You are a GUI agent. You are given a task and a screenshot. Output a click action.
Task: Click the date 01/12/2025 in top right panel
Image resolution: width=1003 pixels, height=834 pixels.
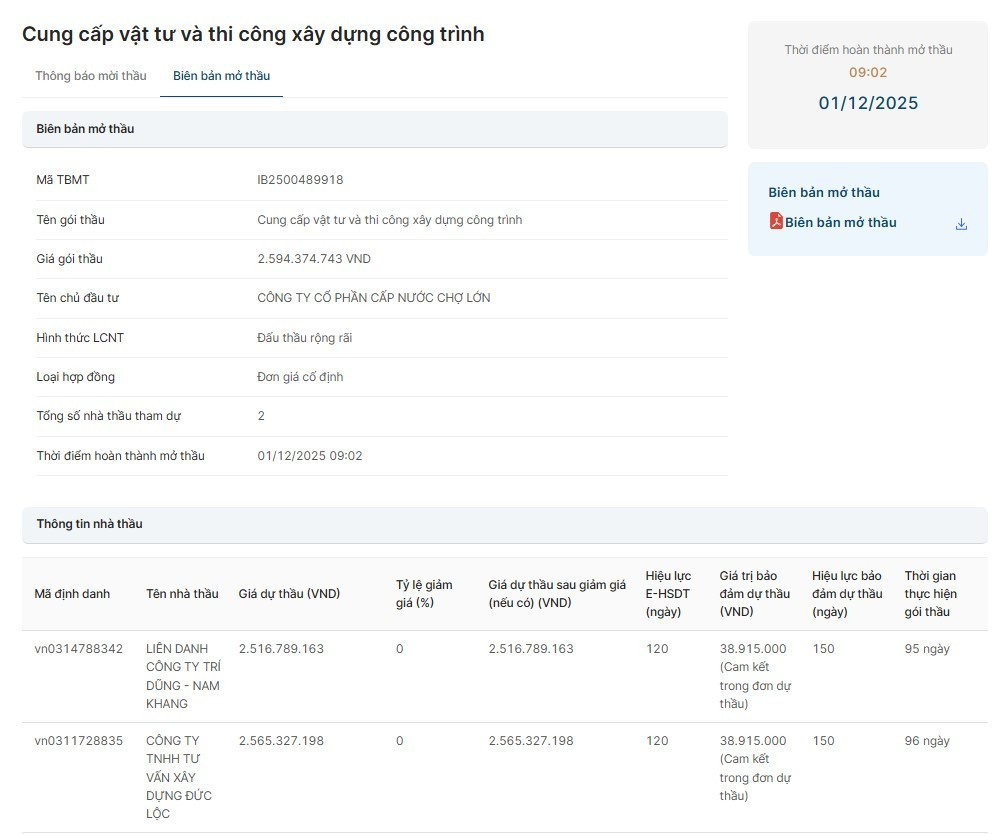[x=870, y=102]
